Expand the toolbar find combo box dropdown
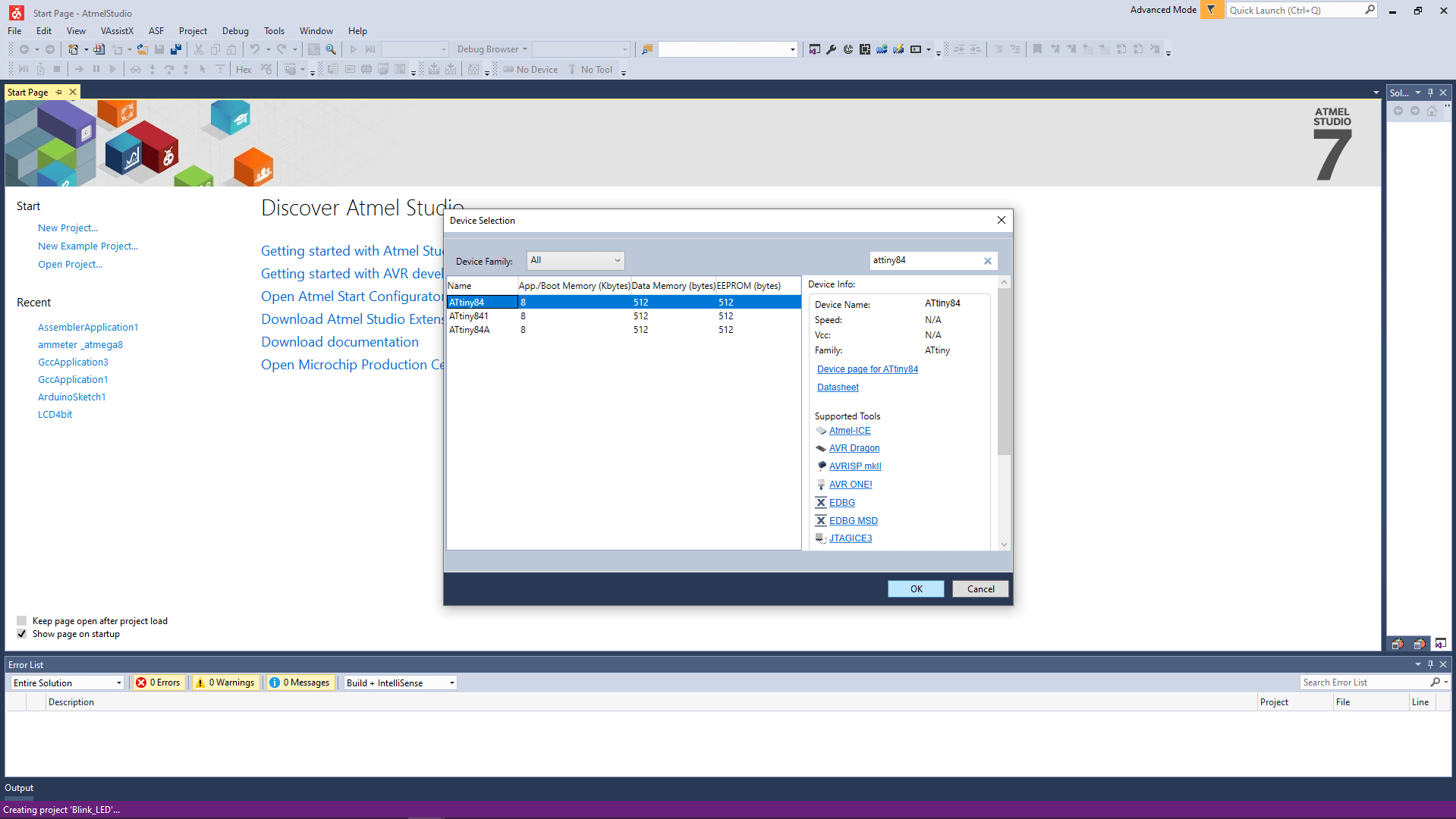The height and width of the screenshot is (819, 1456). point(792,49)
